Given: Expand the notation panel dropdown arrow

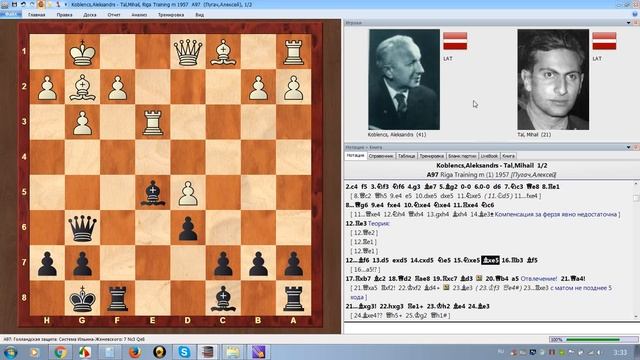Looking at the screenshot, I should [x=629, y=147].
